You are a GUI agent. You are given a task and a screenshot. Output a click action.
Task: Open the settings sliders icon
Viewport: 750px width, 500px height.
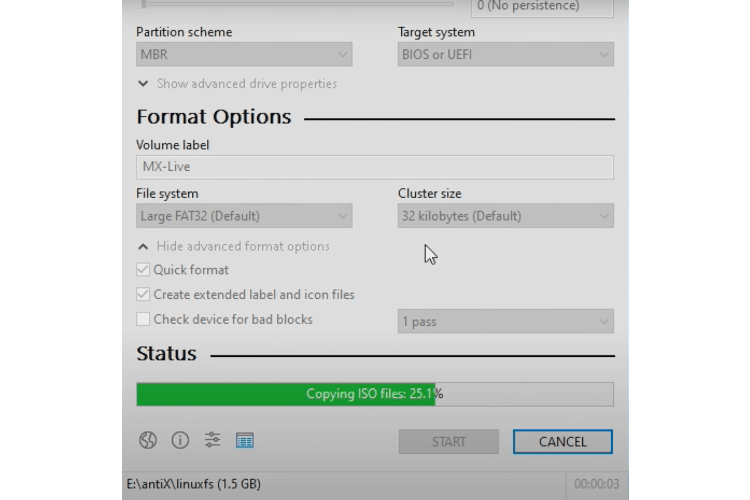[212, 440]
